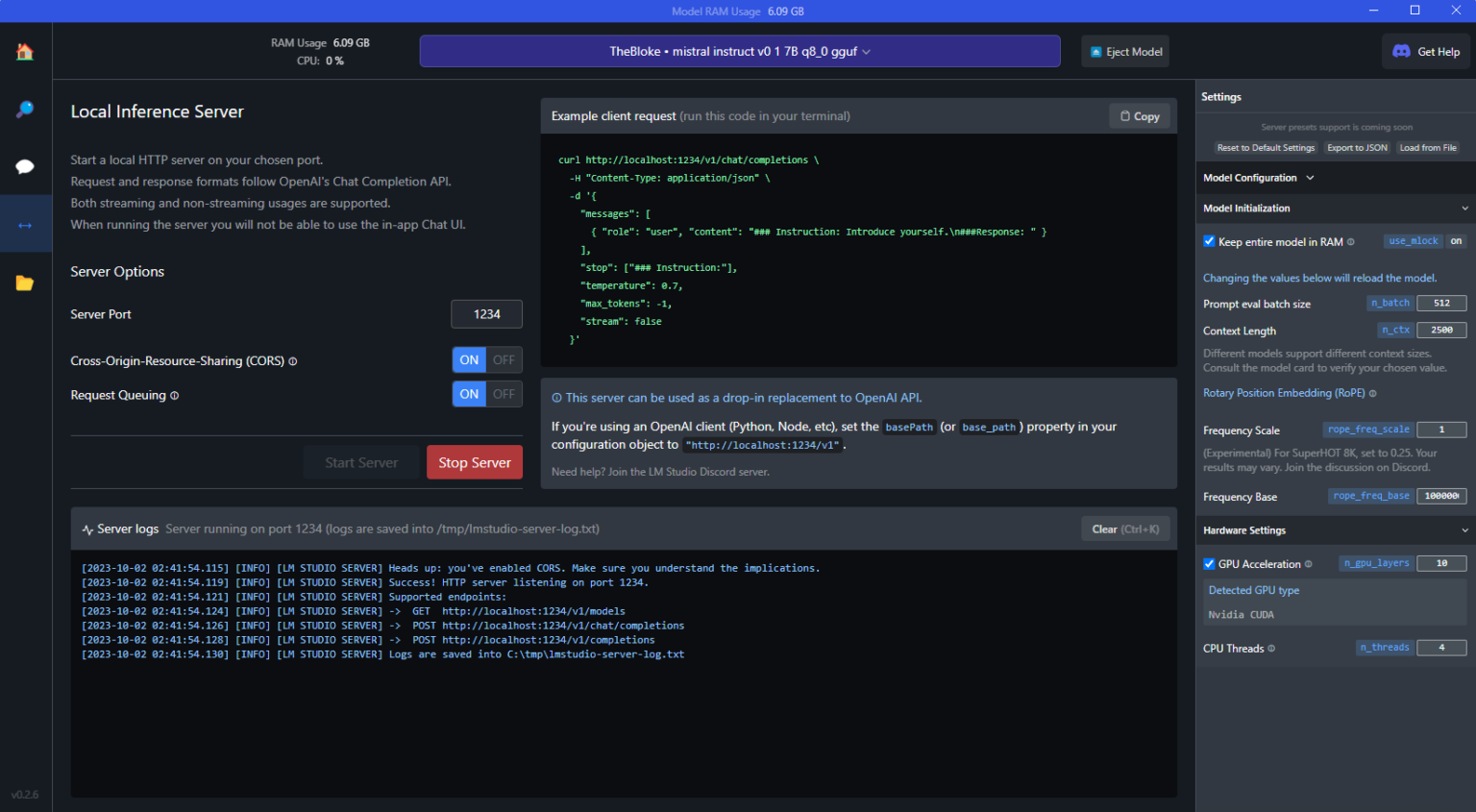The width and height of the screenshot is (1476, 812).
Task: Click the "http://localhost:1234/v1" code snippet
Action: pyautogui.click(x=763, y=445)
